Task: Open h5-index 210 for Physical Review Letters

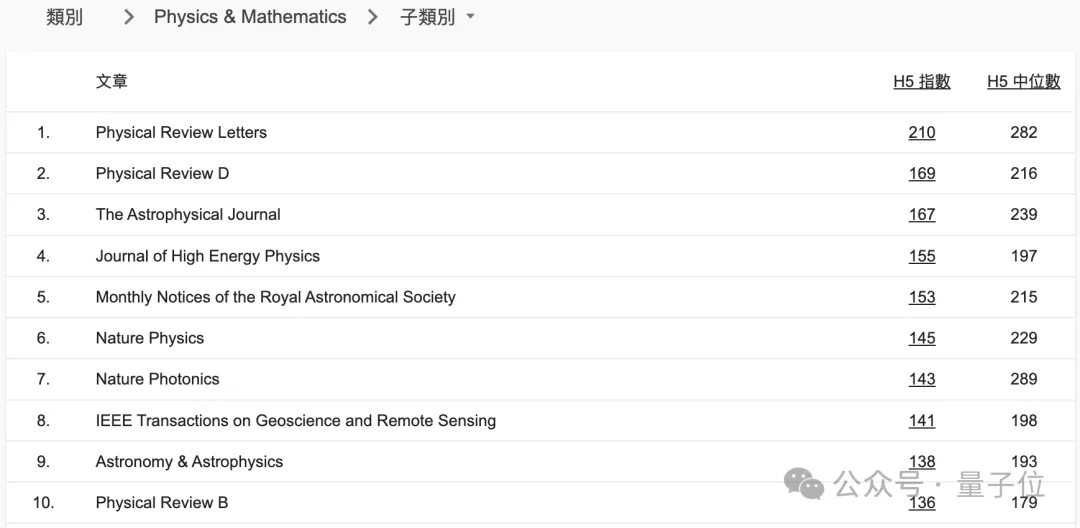Action: tap(922, 132)
